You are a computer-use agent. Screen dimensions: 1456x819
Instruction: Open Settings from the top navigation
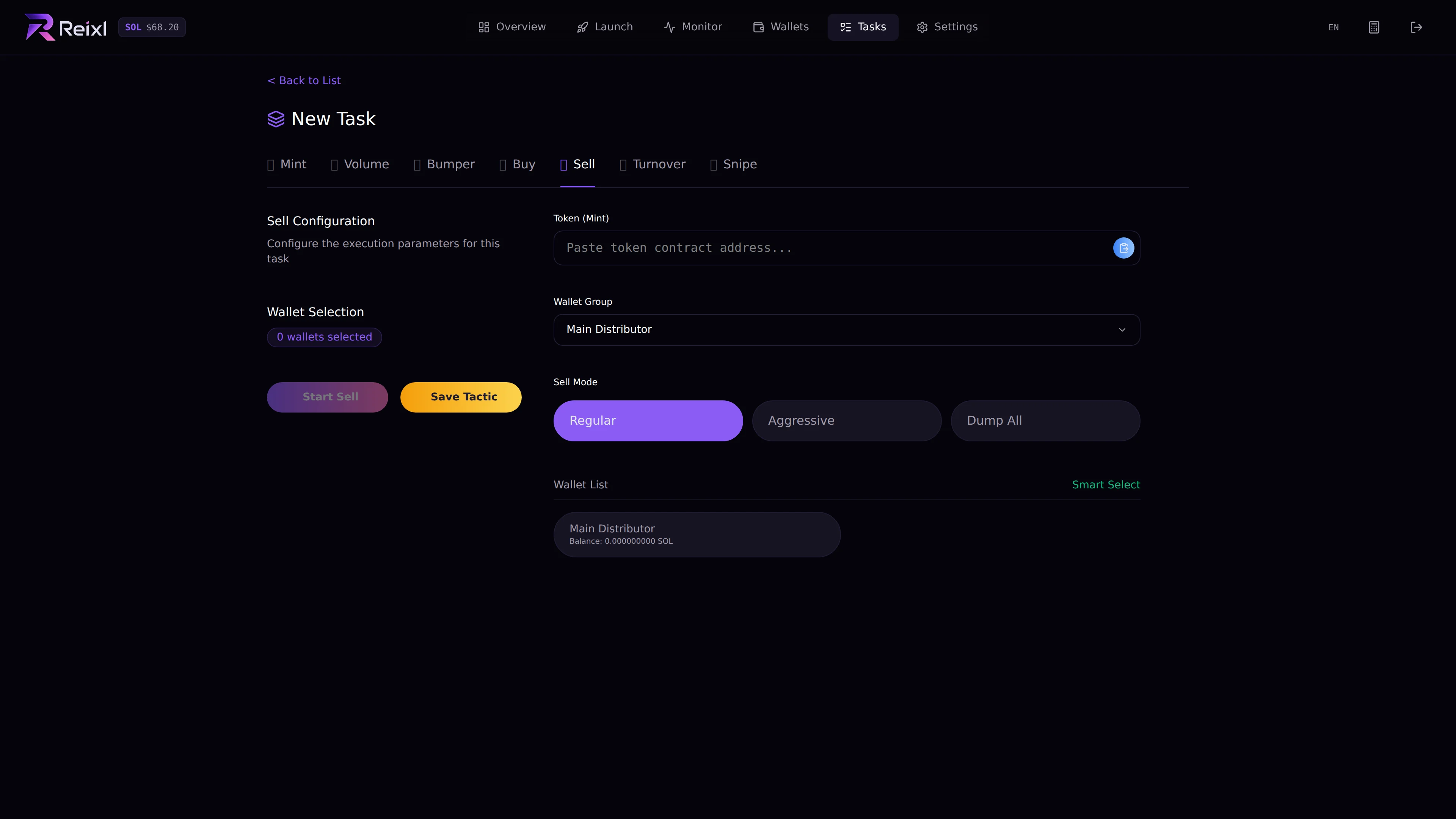(947, 27)
